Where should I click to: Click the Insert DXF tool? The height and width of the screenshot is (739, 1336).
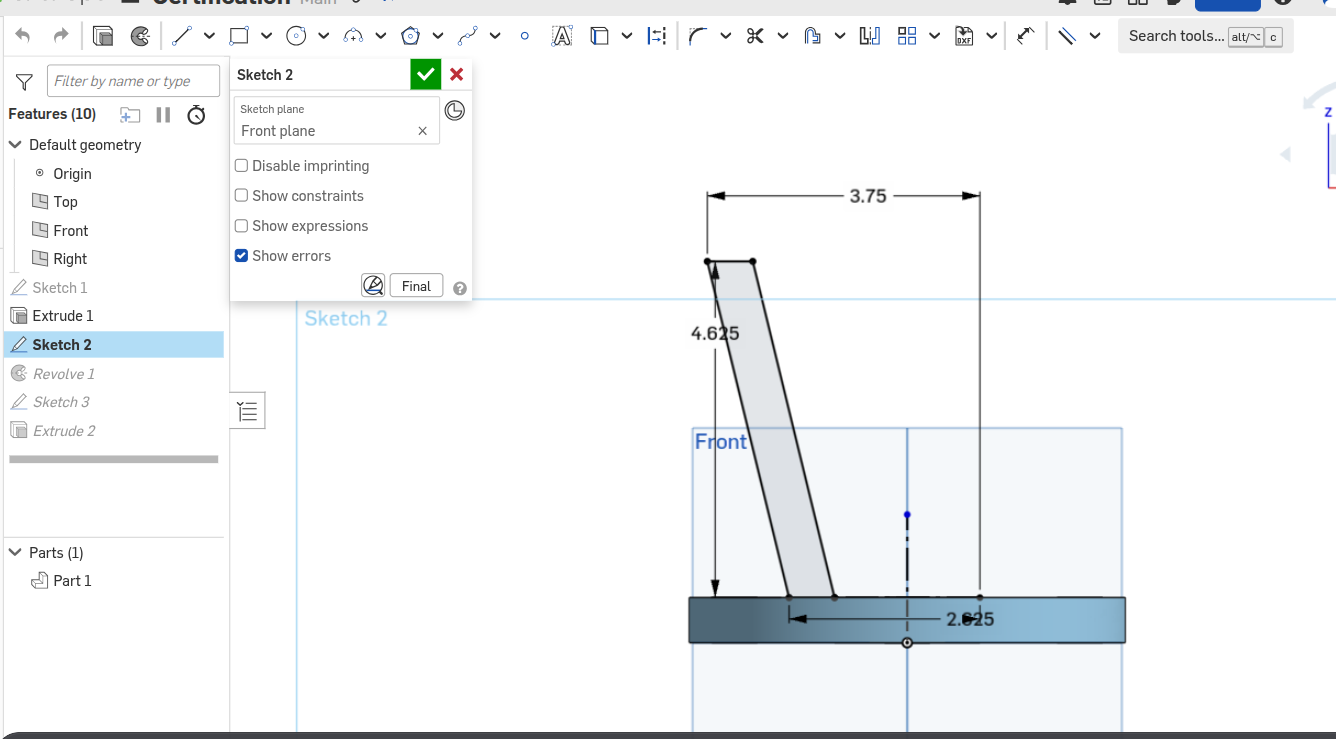[x=964, y=36]
